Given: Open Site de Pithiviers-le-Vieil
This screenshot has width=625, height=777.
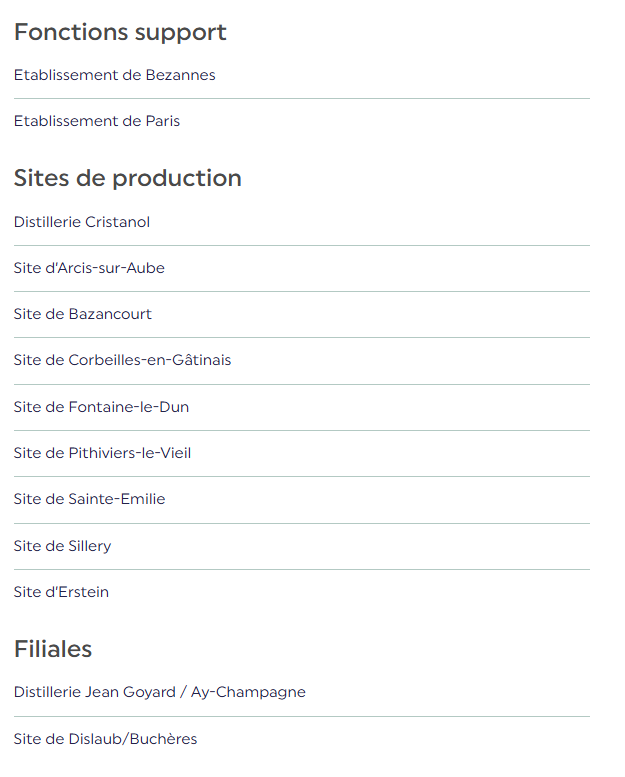Looking at the screenshot, I should (102, 453).
